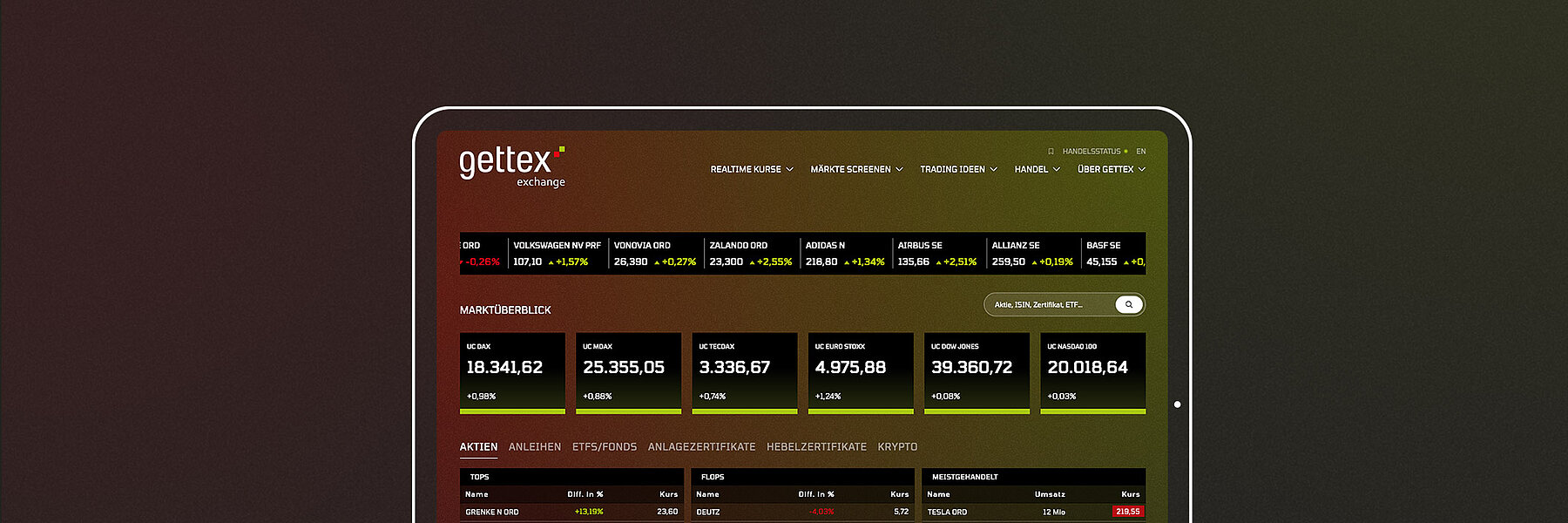Viewport: 1568px width, 523px height.
Task: Click TESLA ORD in Meistgehandelt table
Action: pos(947,512)
